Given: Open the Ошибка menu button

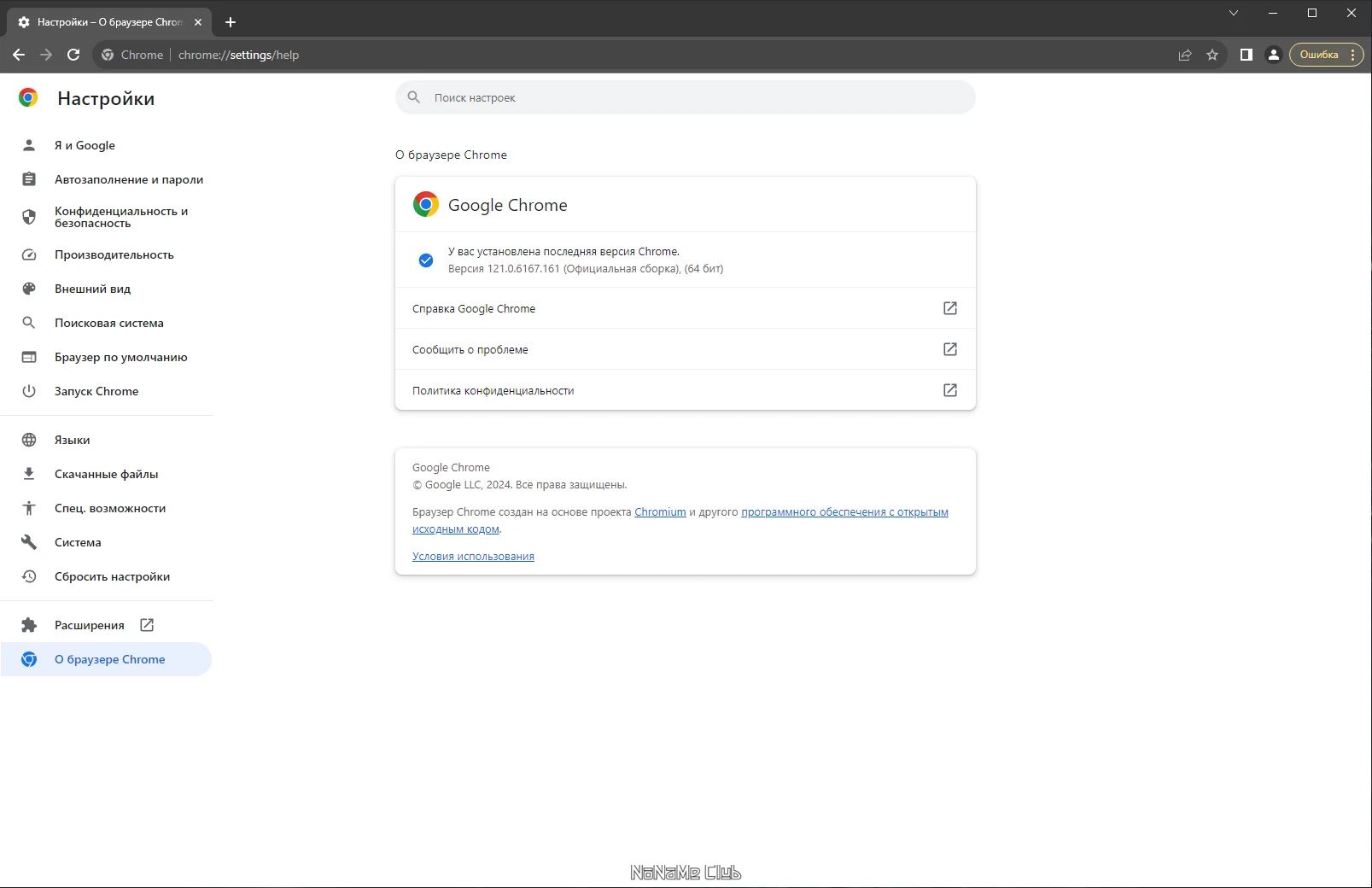Looking at the screenshot, I should click(1326, 55).
